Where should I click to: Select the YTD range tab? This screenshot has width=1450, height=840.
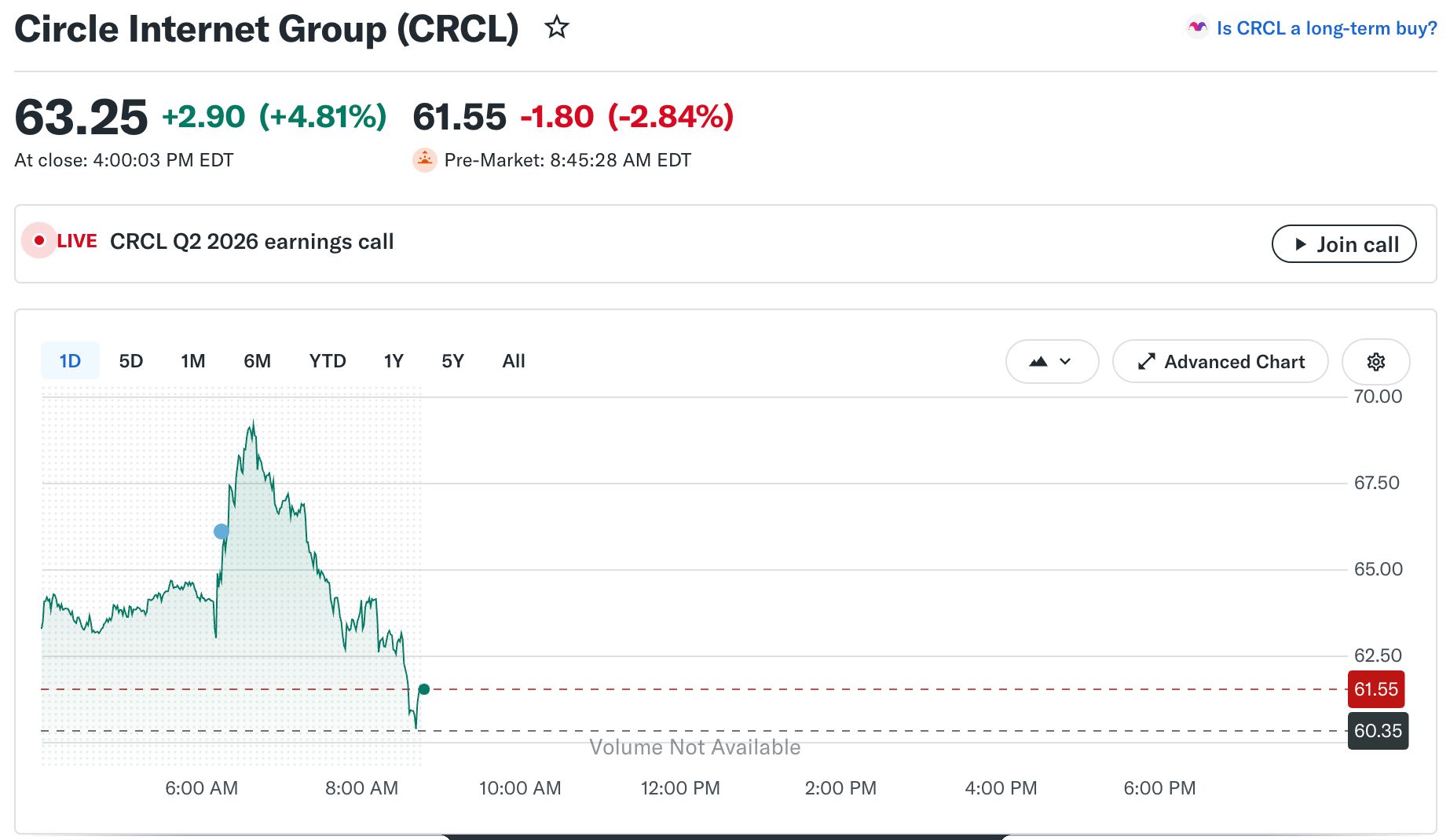pos(328,361)
